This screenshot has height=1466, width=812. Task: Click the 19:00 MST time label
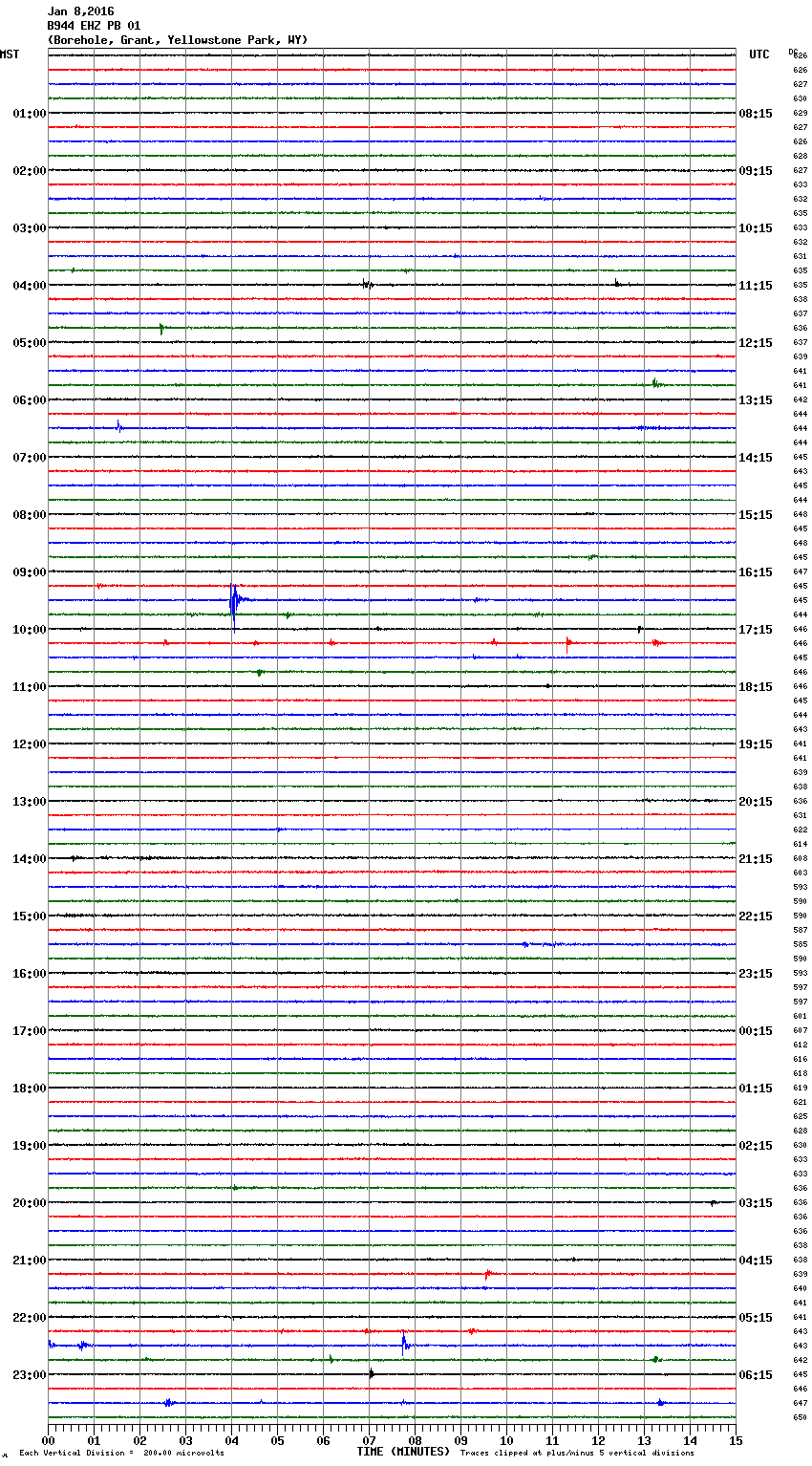[30, 1146]
